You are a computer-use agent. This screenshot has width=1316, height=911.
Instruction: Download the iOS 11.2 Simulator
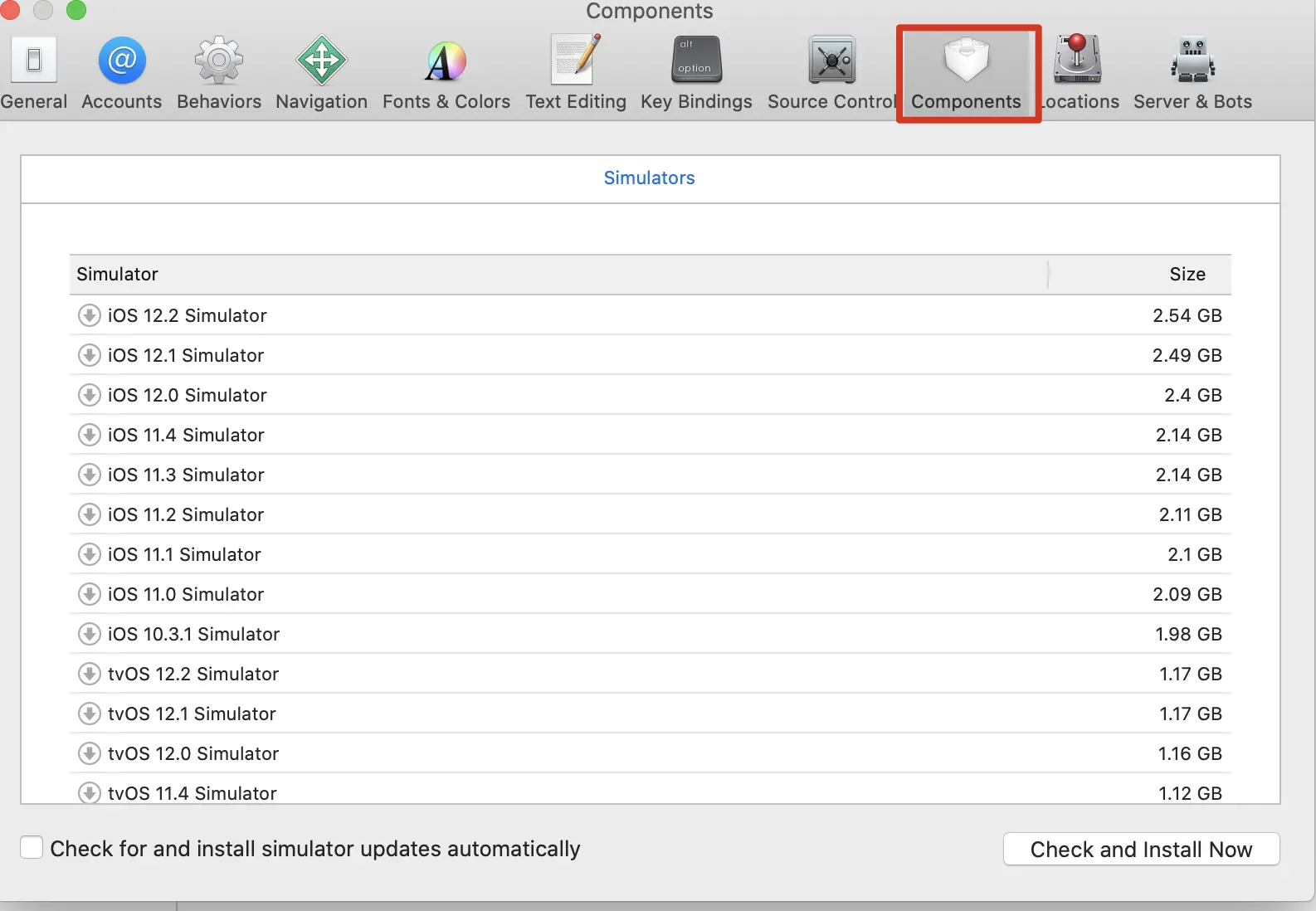[x=89, y=514]
